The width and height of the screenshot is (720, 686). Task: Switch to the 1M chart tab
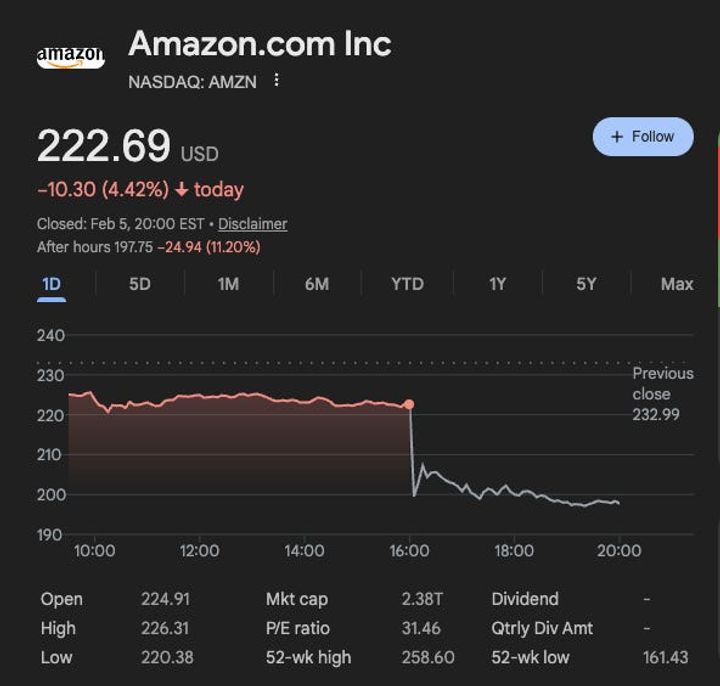pyautogui.click(x=228, y=284)
